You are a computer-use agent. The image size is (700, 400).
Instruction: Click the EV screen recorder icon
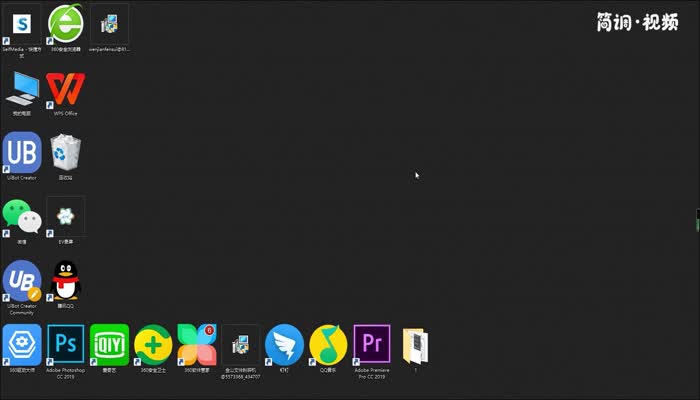point(66,216)
